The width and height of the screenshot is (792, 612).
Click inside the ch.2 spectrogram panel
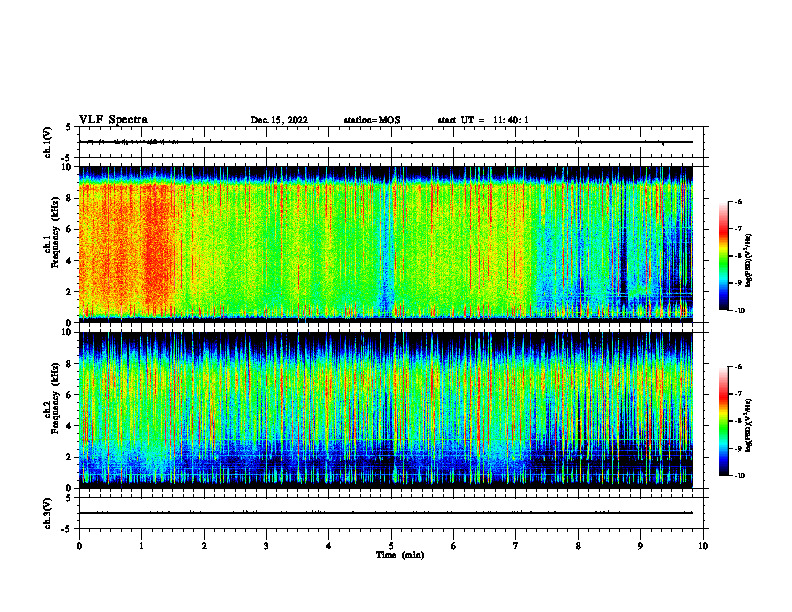(386, 410)
